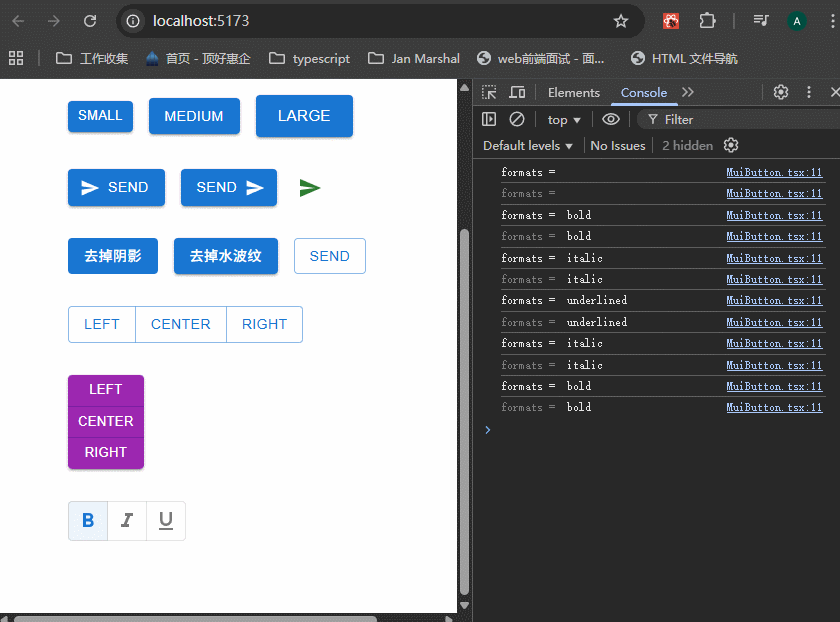
Task: Toggle the underline format button
Action: coord(166,521)
